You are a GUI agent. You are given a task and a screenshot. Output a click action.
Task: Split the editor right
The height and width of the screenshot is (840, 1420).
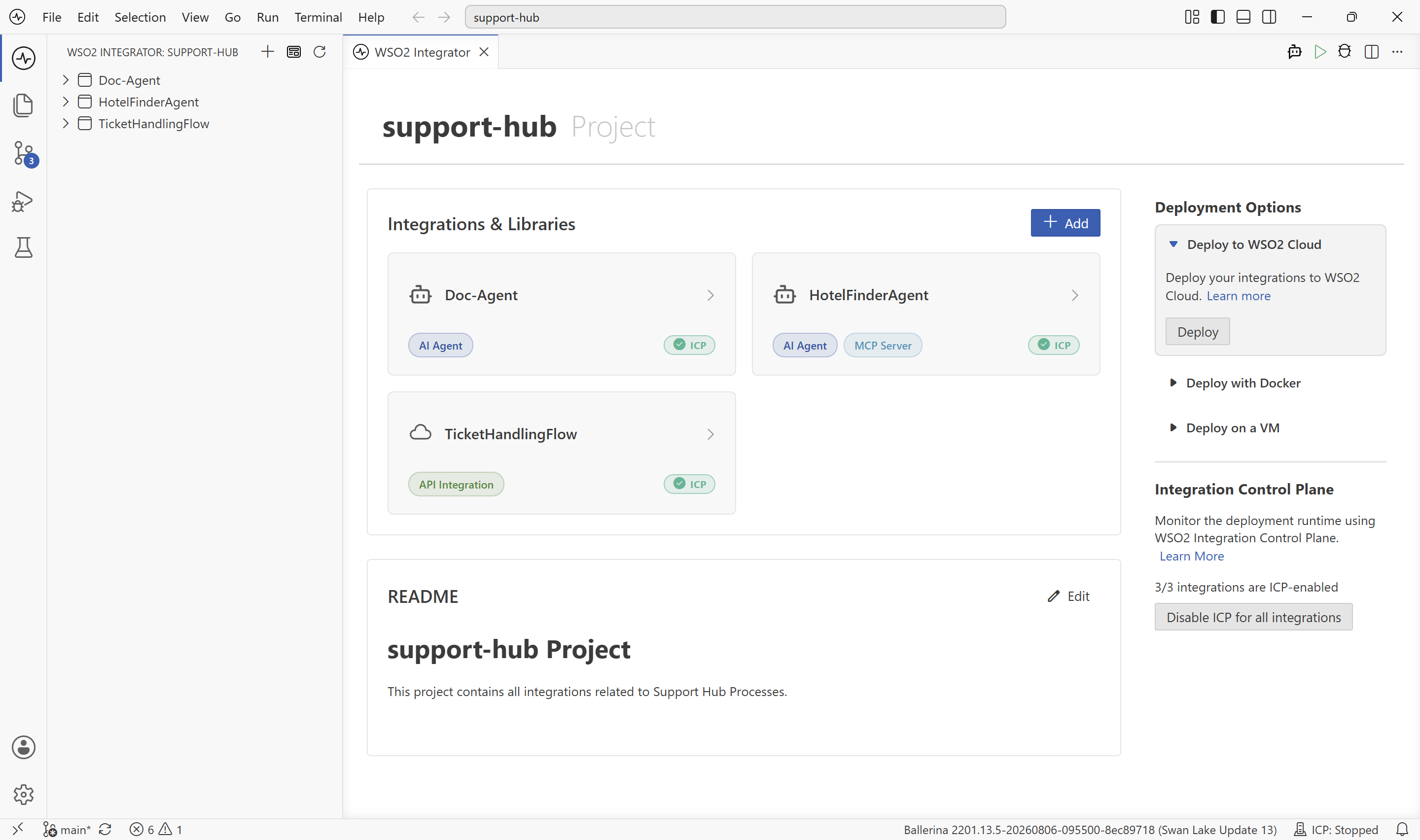[1371, 52]
